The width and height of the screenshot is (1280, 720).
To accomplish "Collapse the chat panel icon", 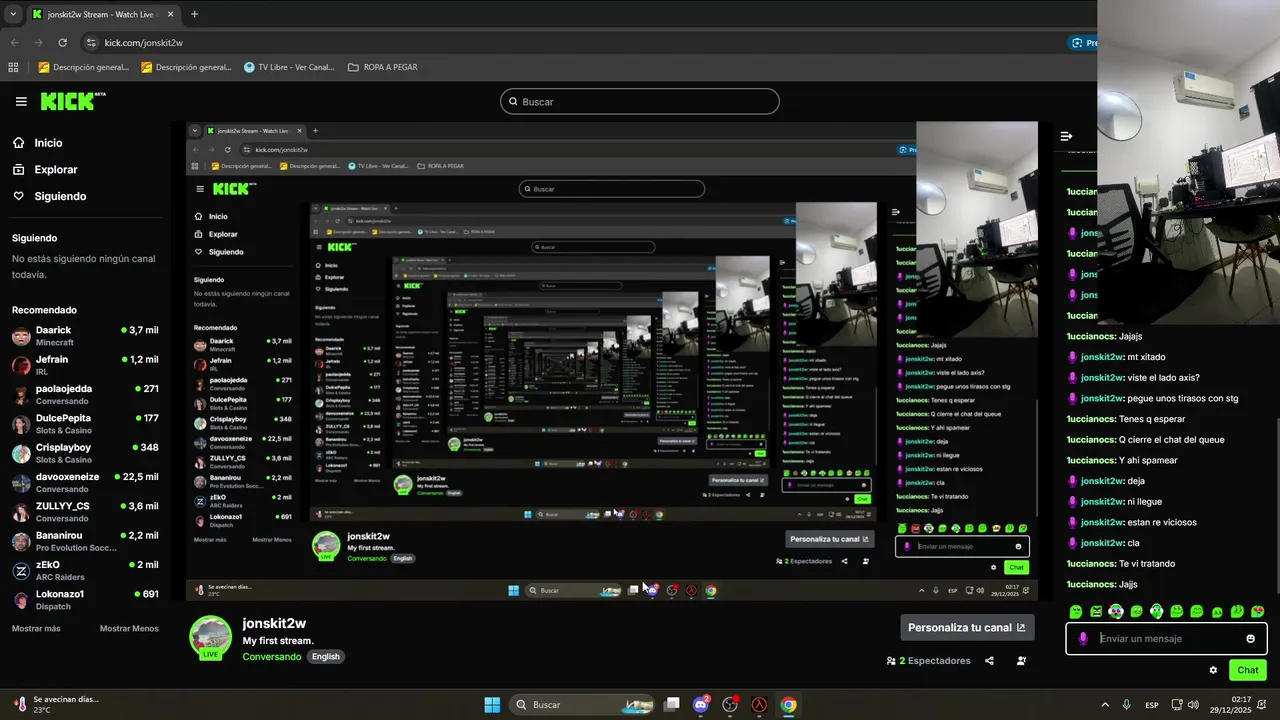I will pos(1066,136).
